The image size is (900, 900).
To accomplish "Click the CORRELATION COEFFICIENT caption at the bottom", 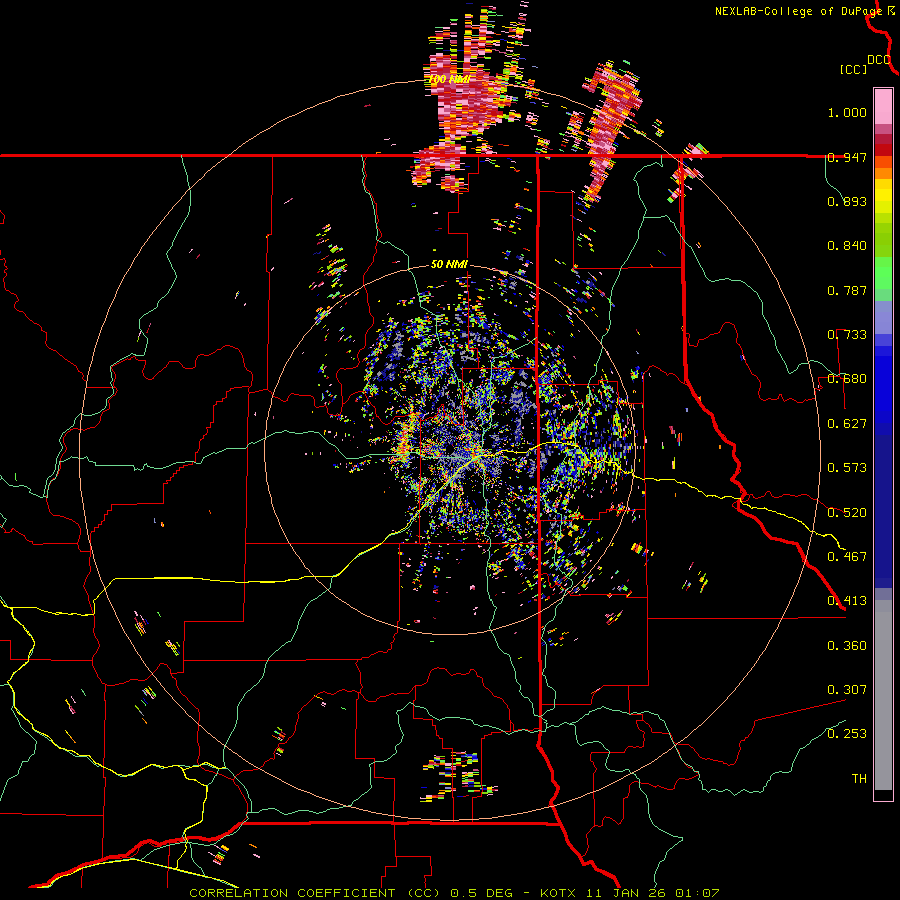I will tap(453, 893).
